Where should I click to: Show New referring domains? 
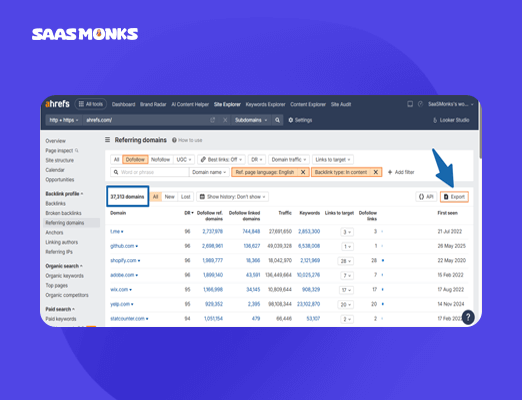click(169, 197)
